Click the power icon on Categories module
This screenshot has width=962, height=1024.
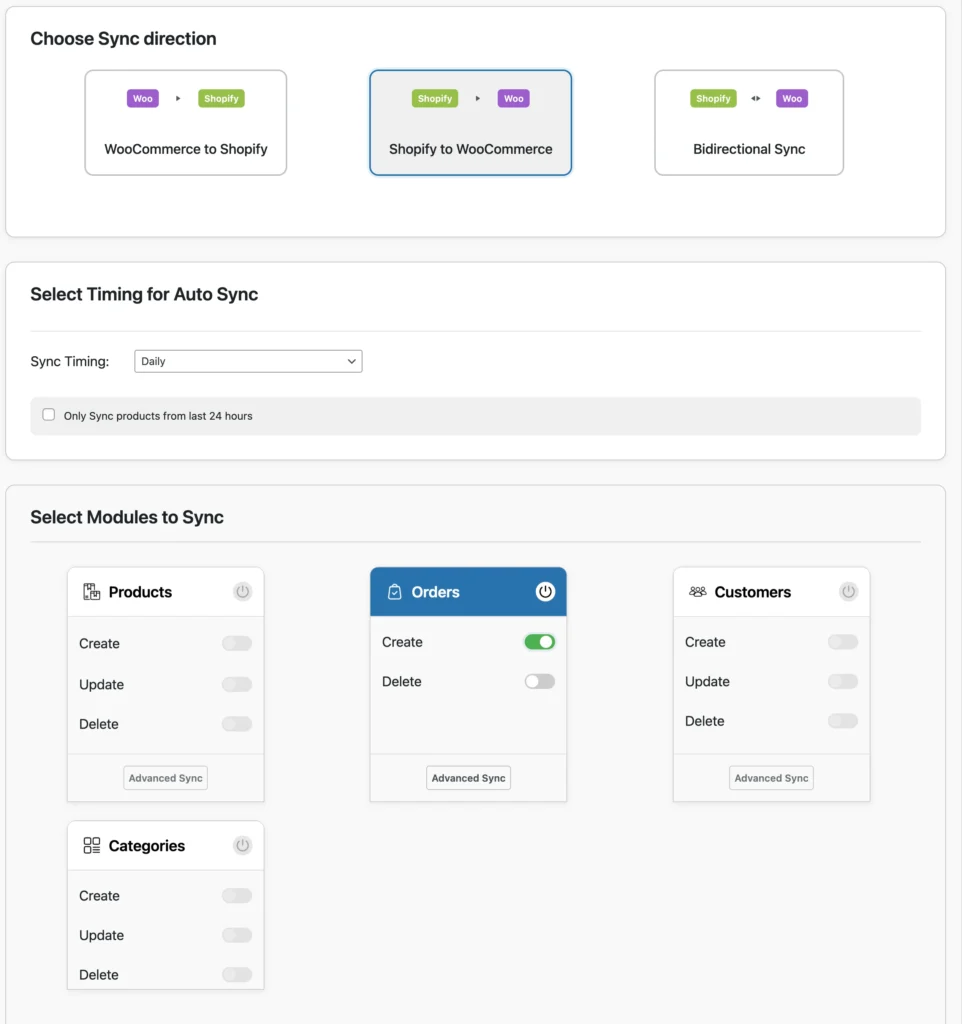click(242, 845)
